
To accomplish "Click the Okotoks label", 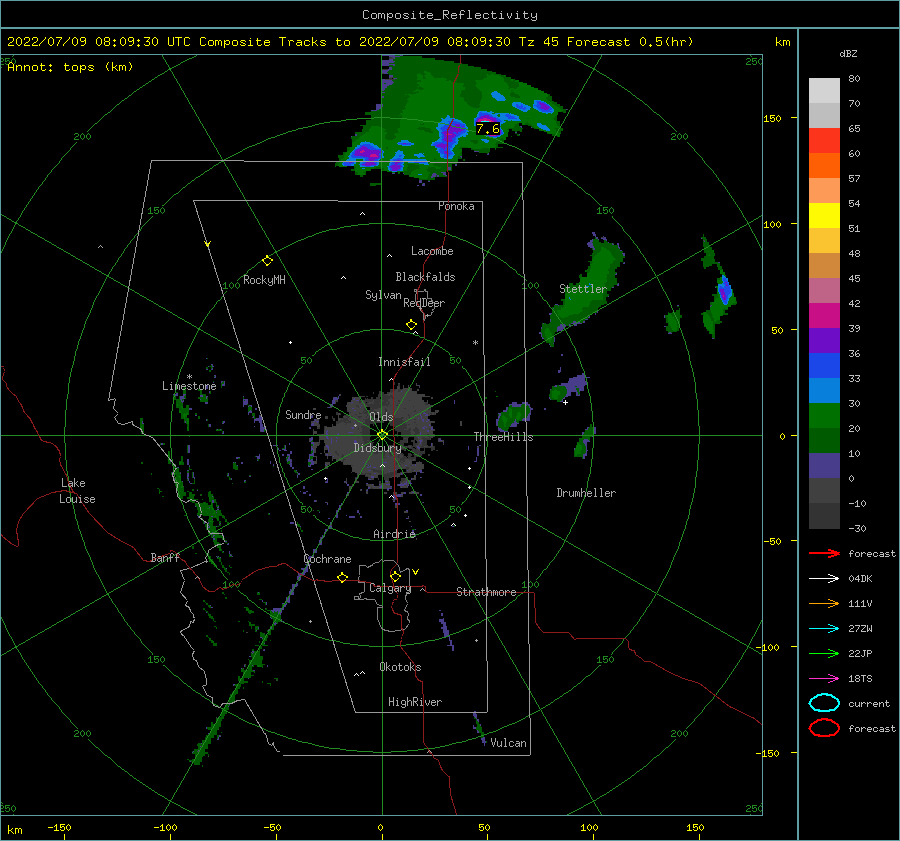I will click(x=400, y=667).
